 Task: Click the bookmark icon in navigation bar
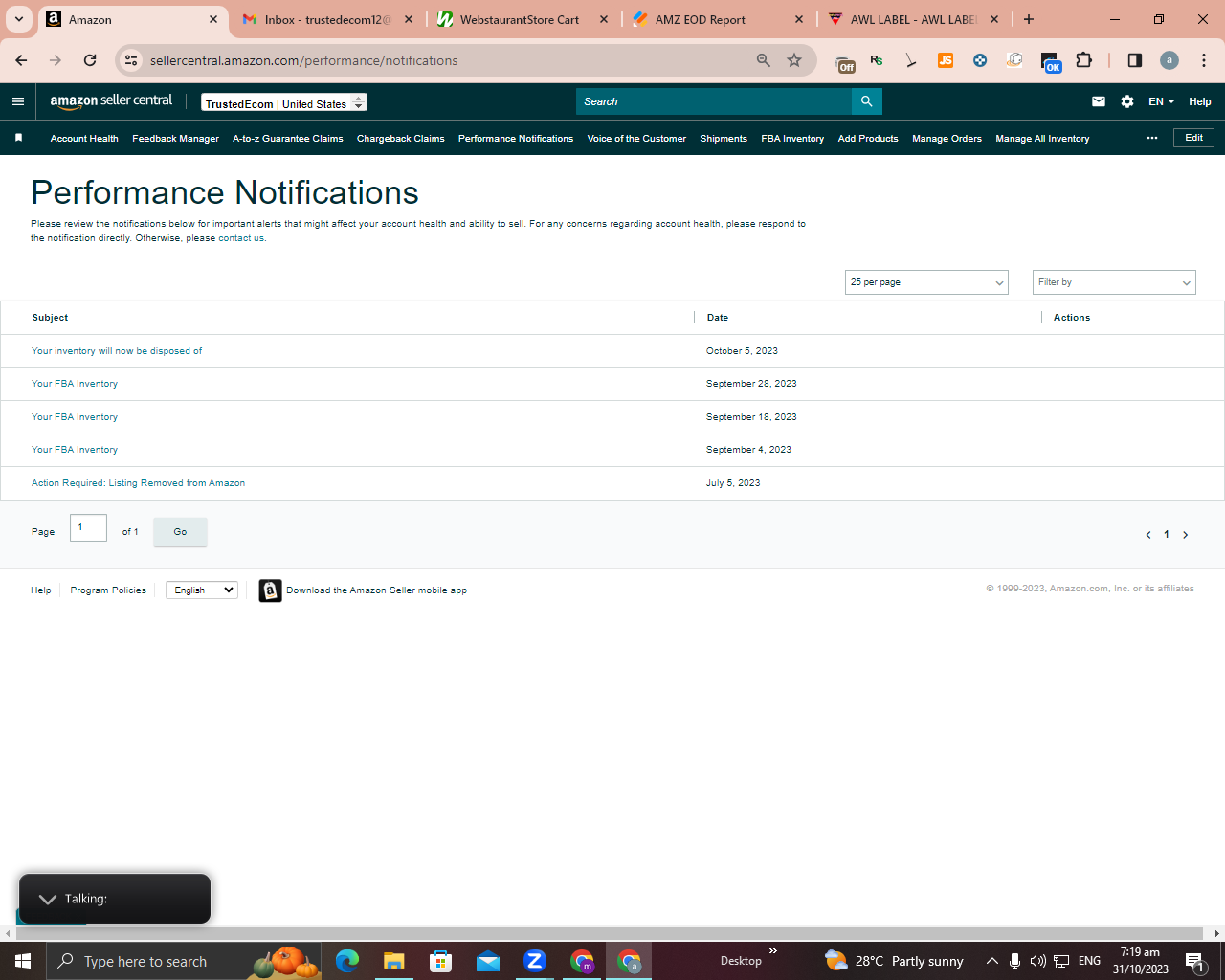pyautogui.click(x=18, y=138)
